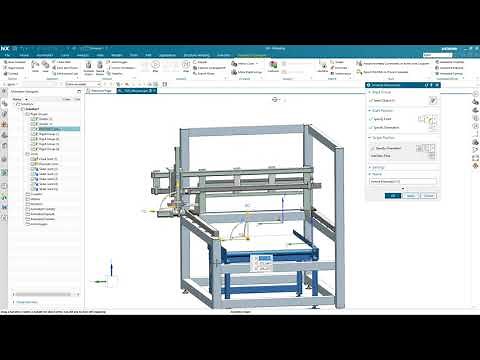The height and width of the screenshot is (360, 480).
Task: Click the navigator panel maximize icon
Action: click(x=79, y=91)
